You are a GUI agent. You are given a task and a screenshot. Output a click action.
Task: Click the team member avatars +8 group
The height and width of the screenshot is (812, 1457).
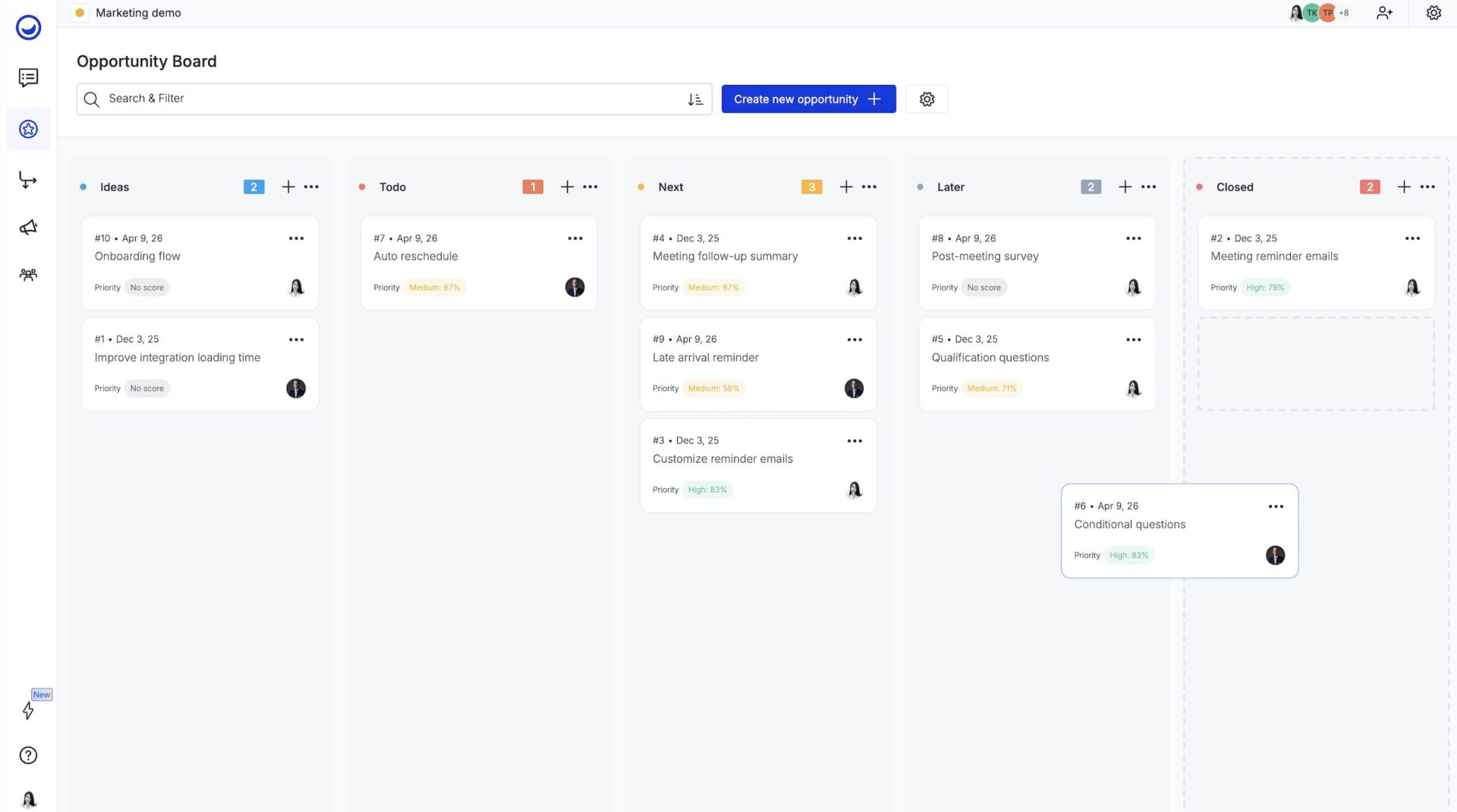[x=1320, y=13]
